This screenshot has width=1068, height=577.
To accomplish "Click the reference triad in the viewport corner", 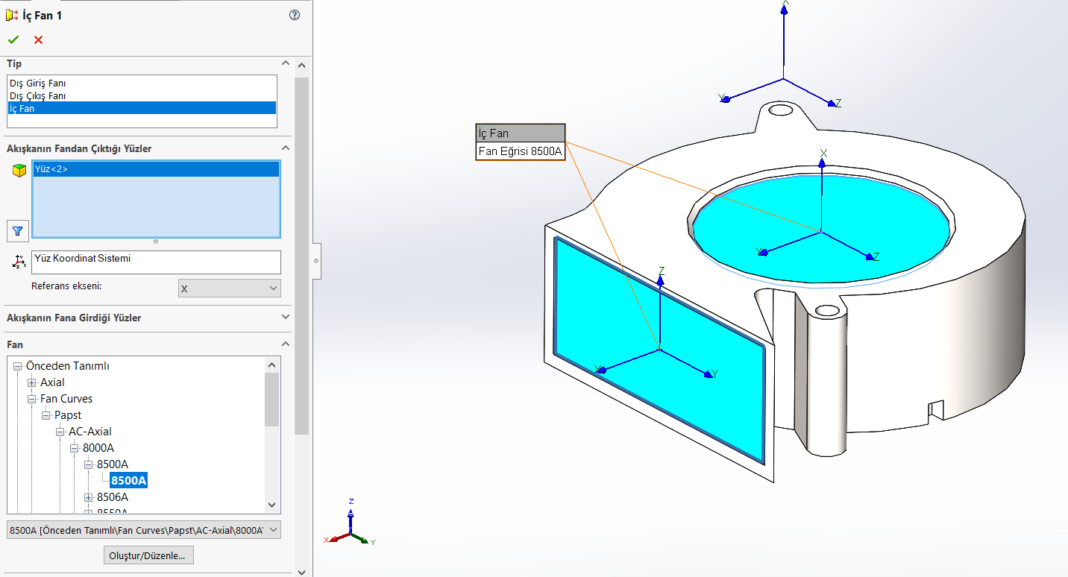I will pos(352,533).
